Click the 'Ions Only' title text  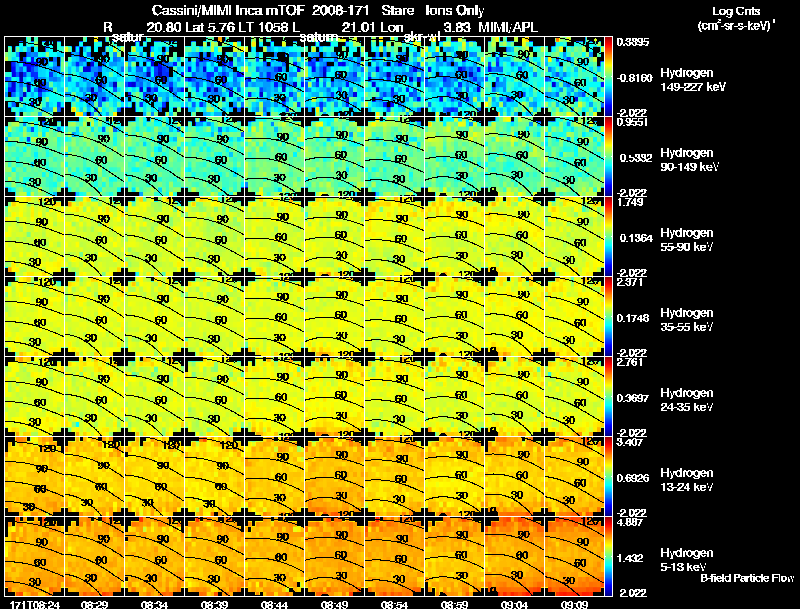(455, 11)
